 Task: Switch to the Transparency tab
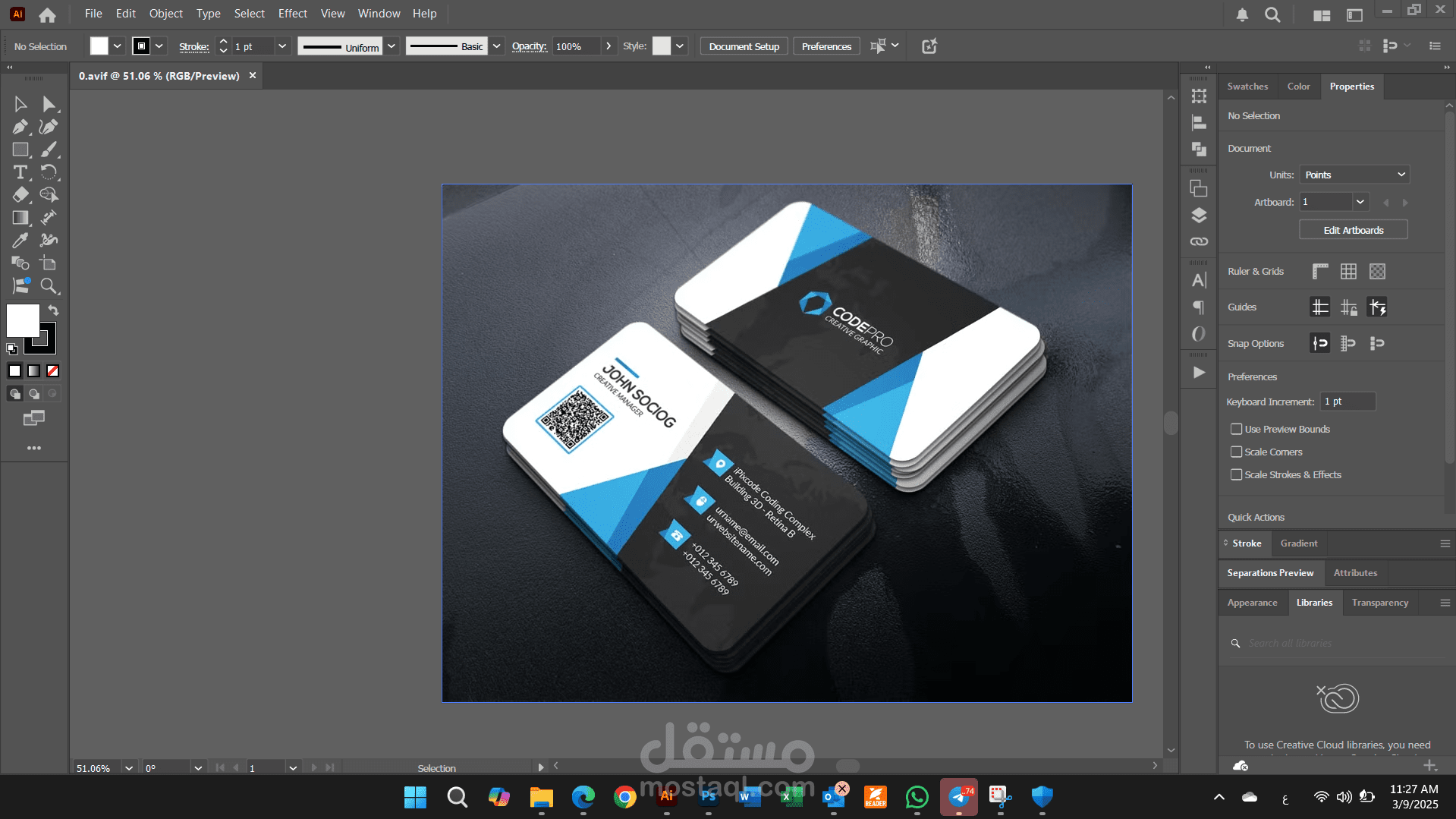(1380, 603)
